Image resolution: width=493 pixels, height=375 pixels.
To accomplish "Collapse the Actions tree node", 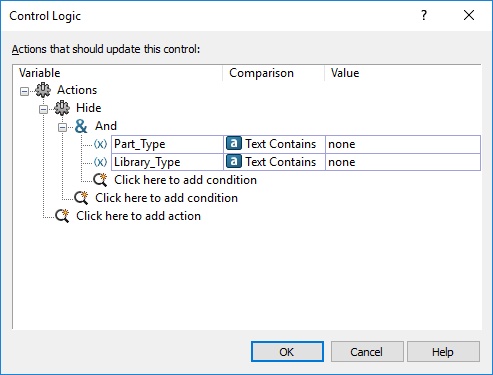I will coord(24,91).
